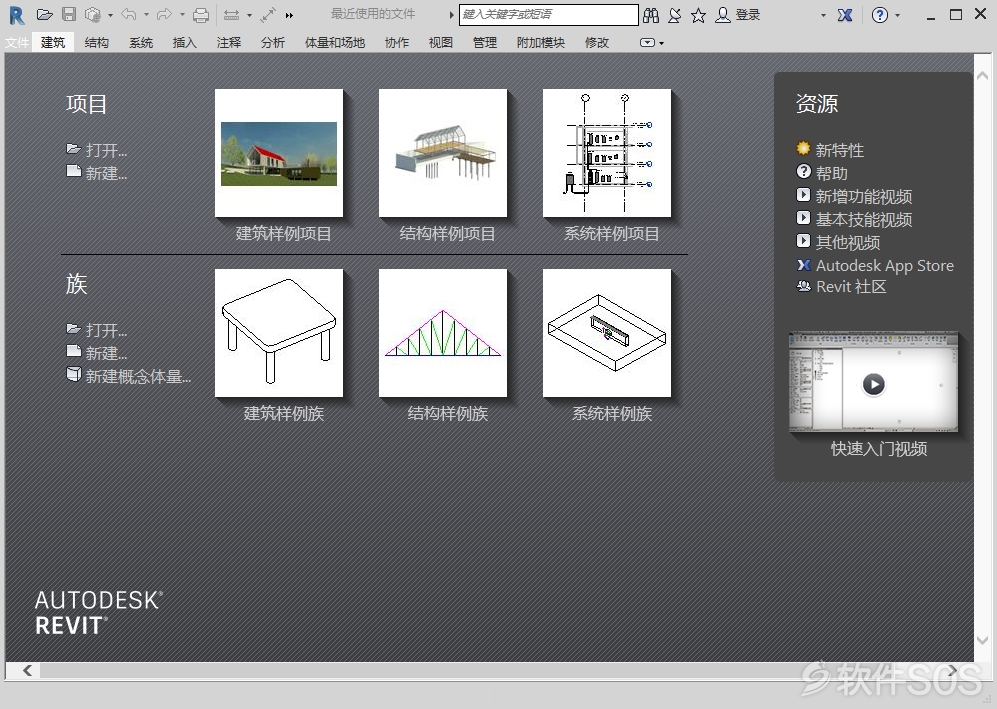Click the diagonal double-arrow tool icon
The height and width of the screenshot is (709, 997).
tap(268, 15)
